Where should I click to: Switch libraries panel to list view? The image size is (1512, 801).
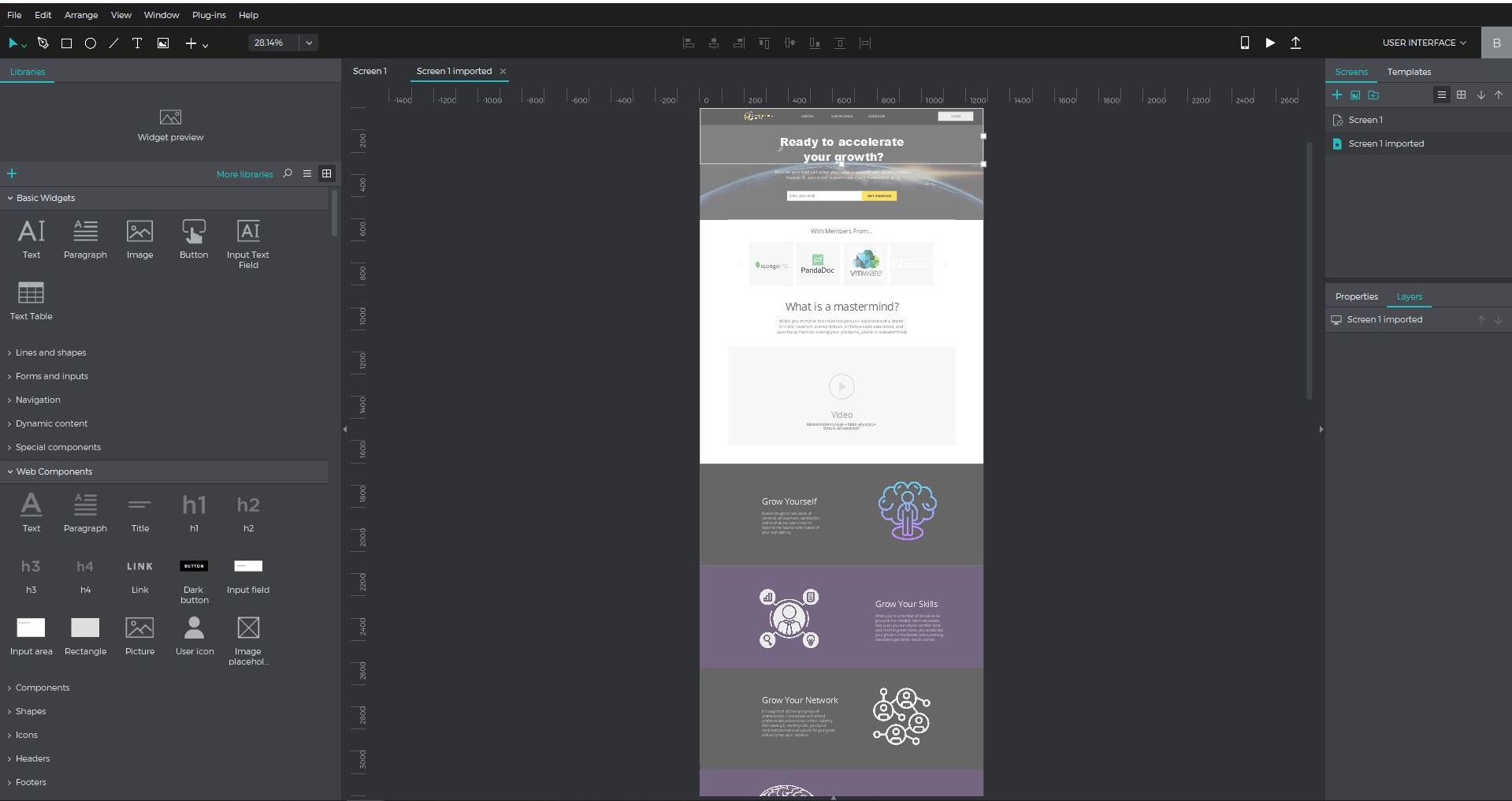coord(307,173)
